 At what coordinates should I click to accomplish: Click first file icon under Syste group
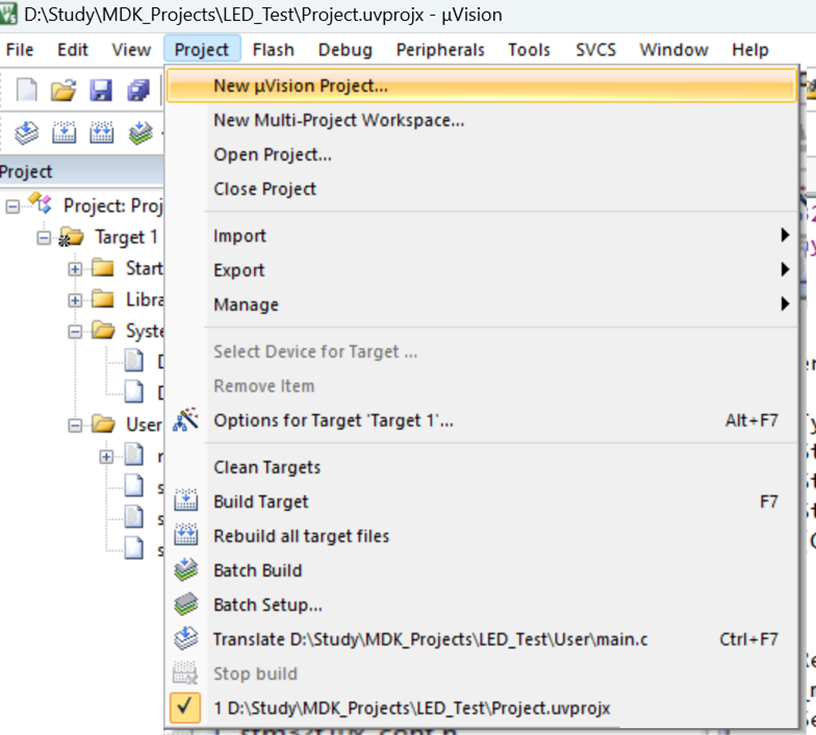coord(134,360)
